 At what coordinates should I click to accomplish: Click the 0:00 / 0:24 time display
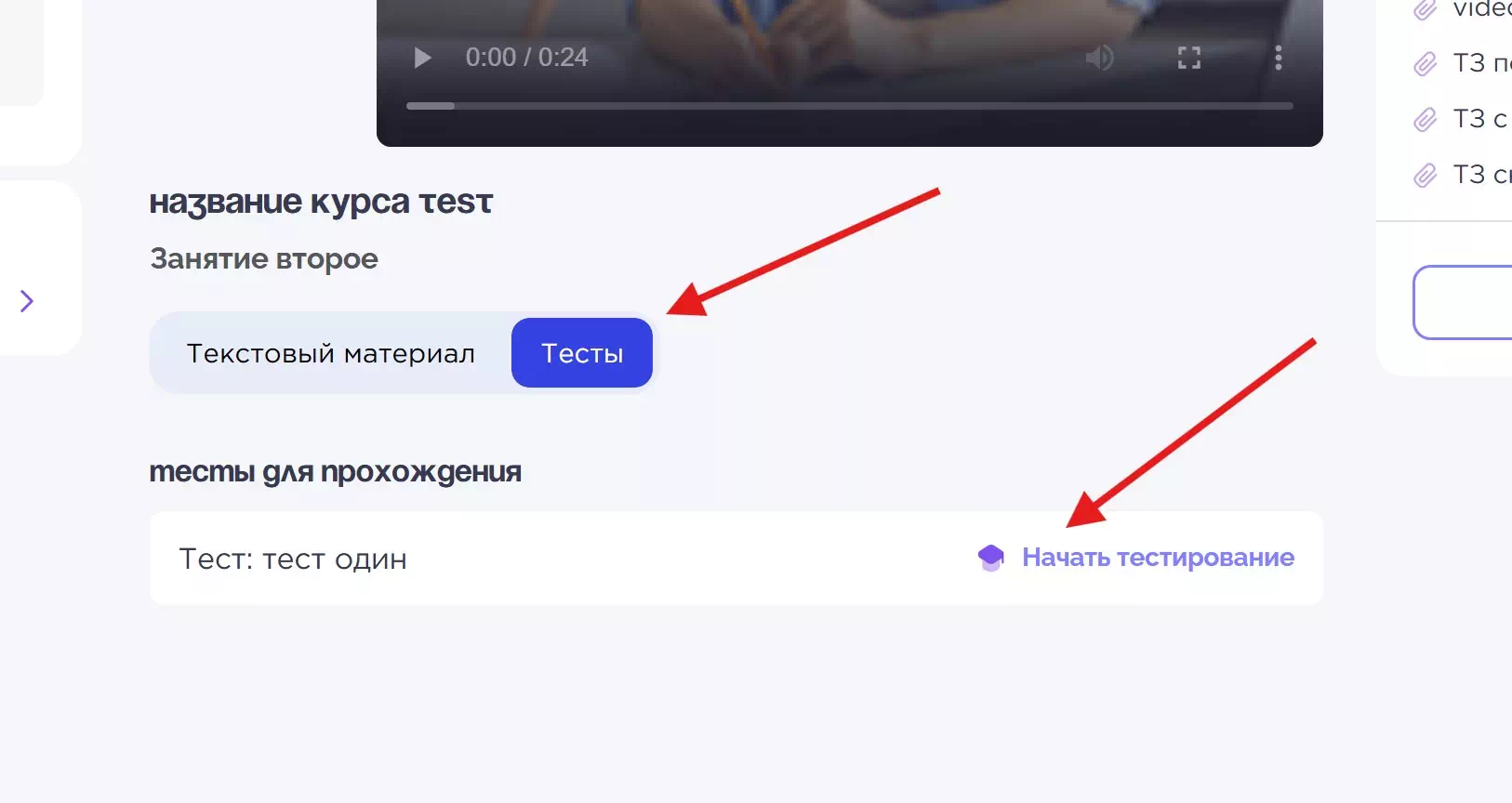point(526,58)
